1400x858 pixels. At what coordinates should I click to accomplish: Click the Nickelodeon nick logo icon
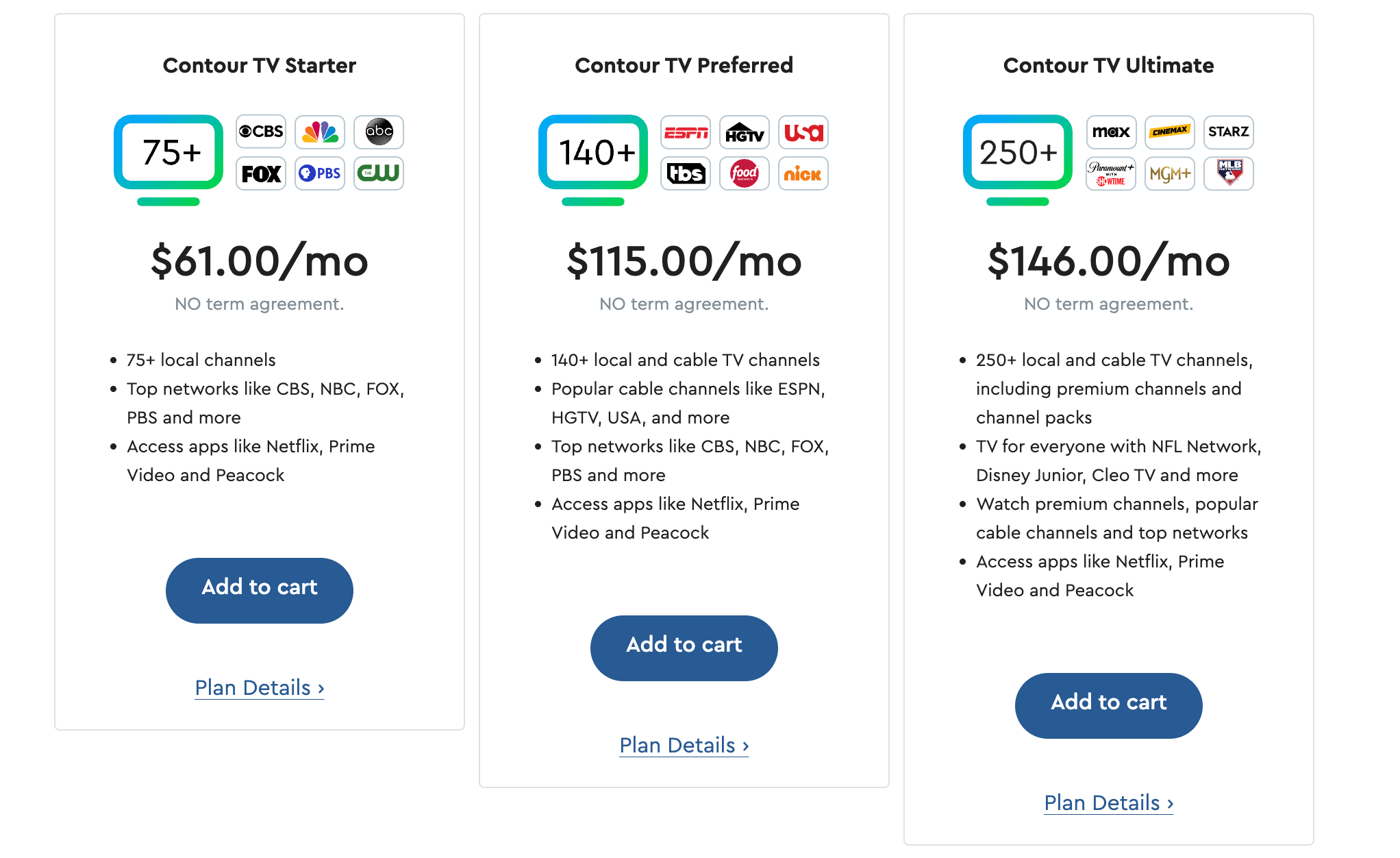tap(803, 173)
